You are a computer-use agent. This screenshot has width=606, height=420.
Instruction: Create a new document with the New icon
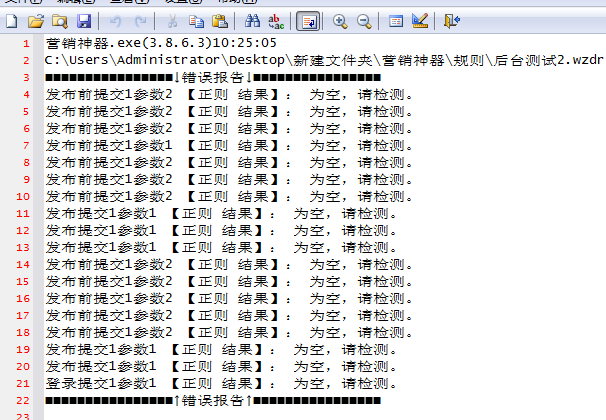[x=12, y=21]
